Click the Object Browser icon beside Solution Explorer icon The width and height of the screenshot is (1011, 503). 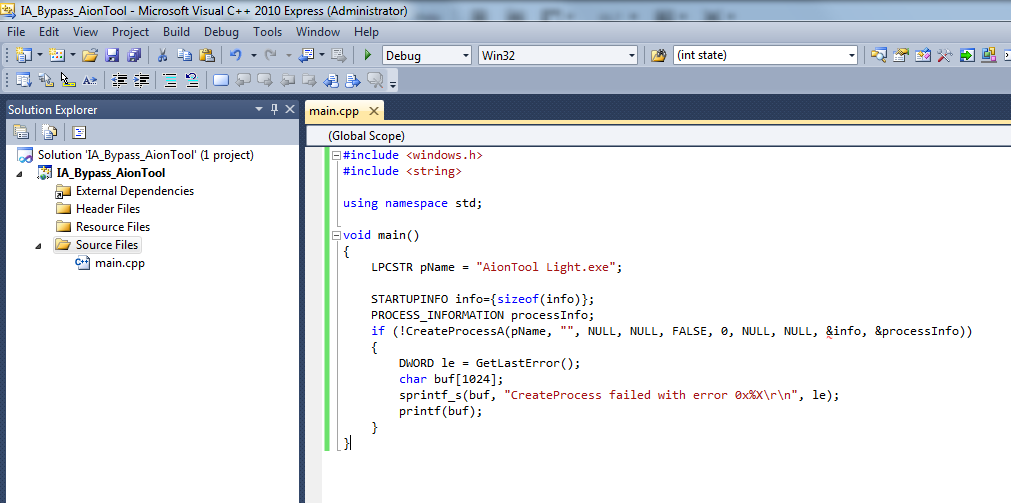click(x=923, y=55)
